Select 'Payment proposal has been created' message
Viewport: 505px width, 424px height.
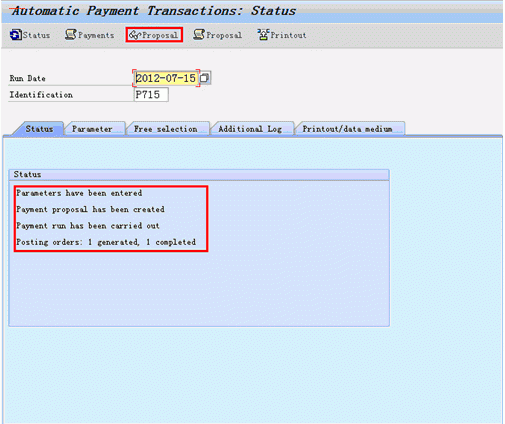click(90, 209)
